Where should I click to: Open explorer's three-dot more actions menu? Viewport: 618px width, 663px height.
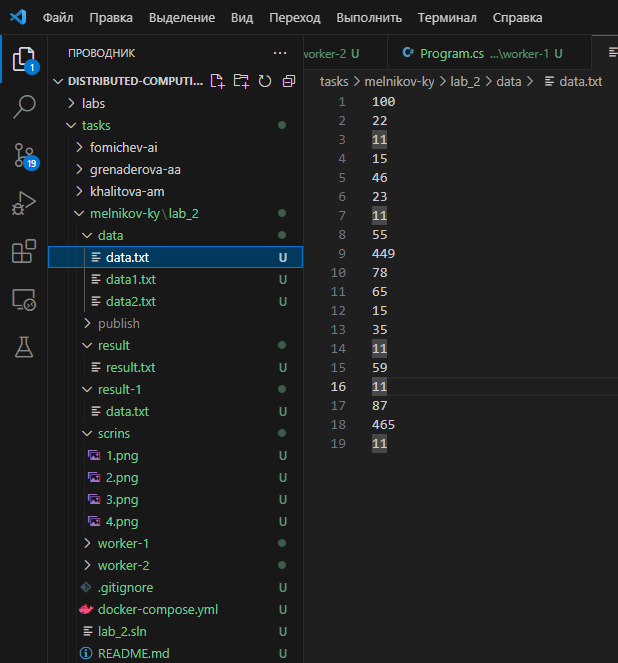click(x=279, y=53)
